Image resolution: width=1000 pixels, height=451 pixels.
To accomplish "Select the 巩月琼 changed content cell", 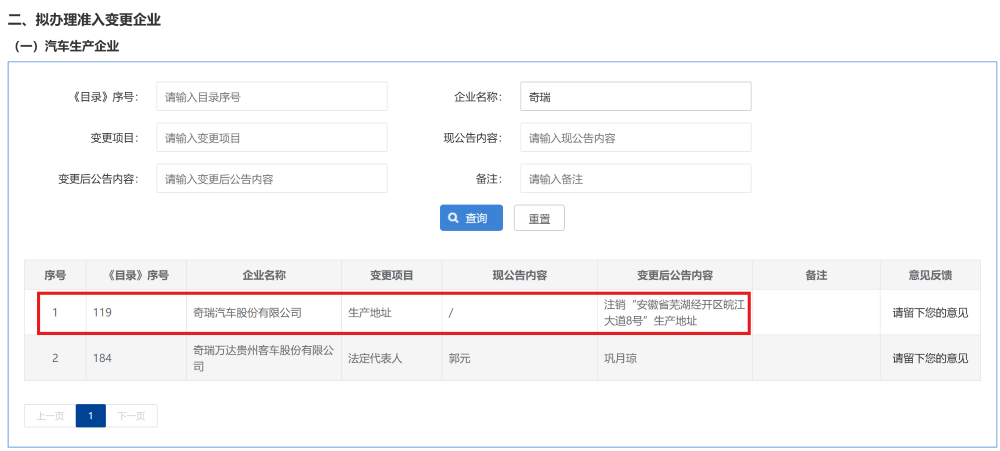I will click(x=675, y=359).
